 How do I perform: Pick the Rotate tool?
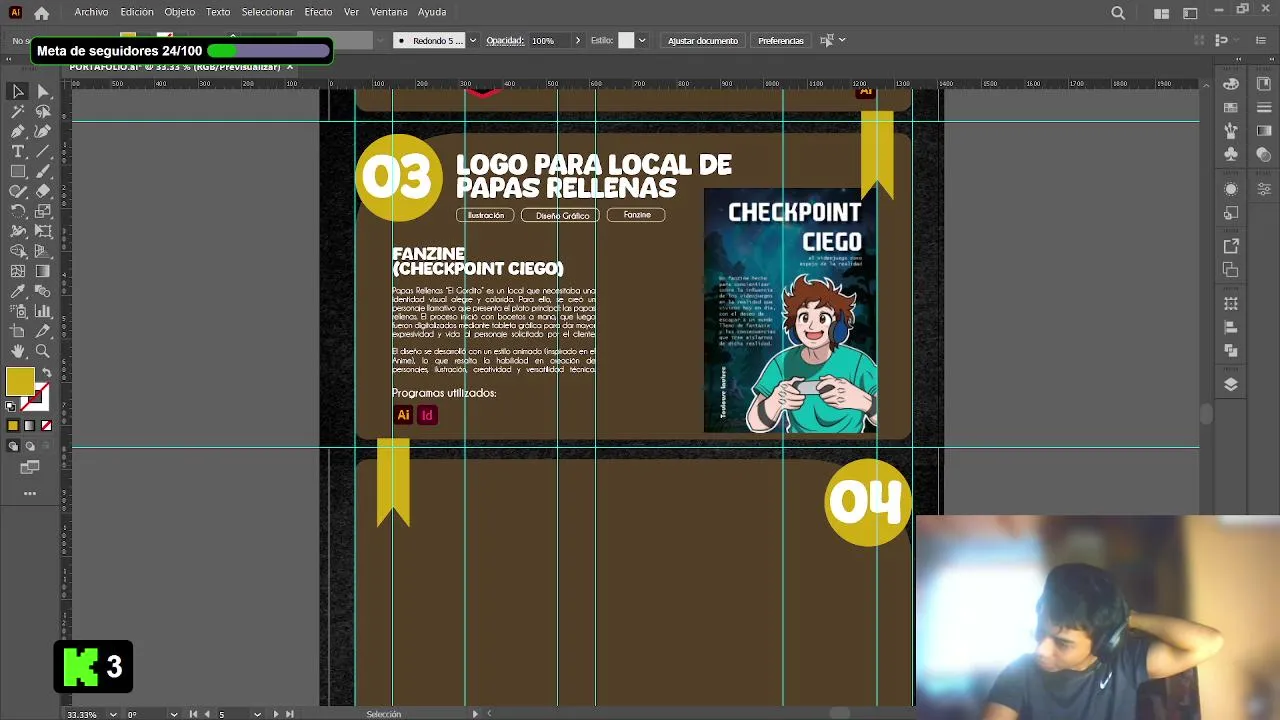[18, 211]
